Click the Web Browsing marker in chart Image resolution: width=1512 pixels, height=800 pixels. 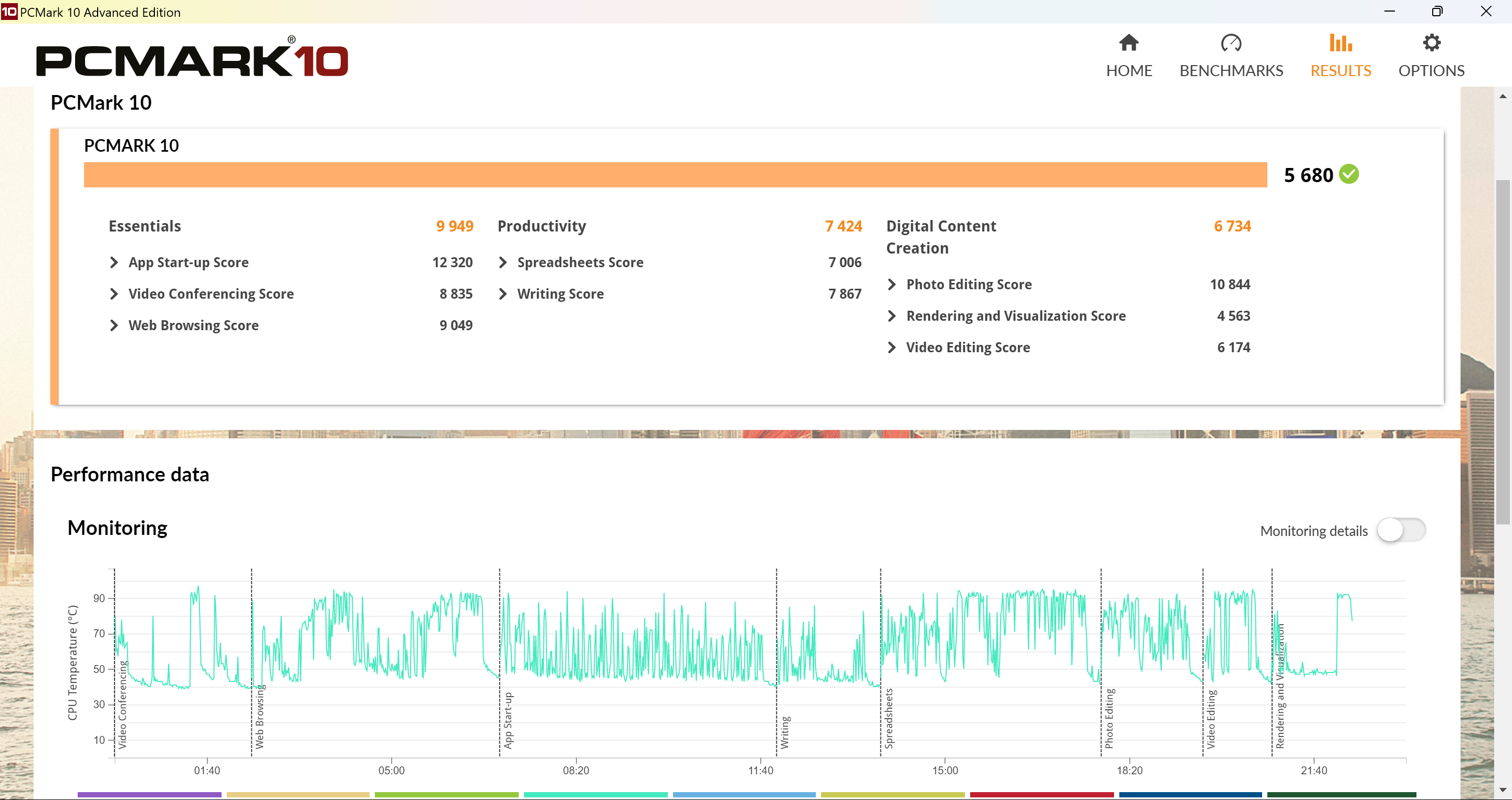pyautogui.click(x=259, y=716)
